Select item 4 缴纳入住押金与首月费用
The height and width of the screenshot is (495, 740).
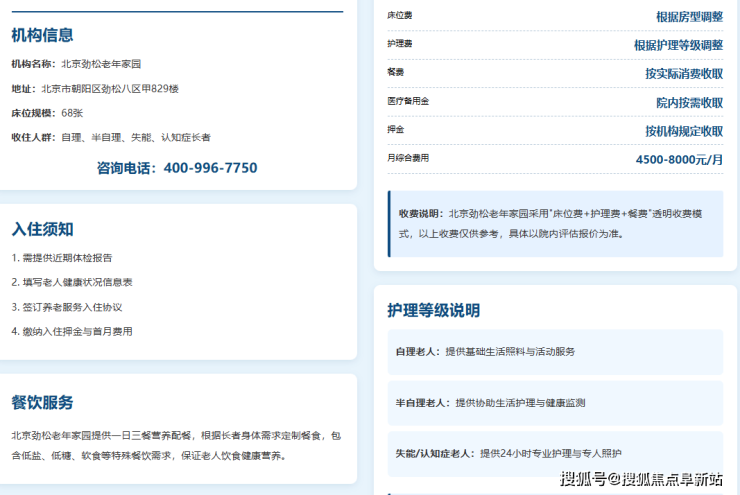[72, 332]
